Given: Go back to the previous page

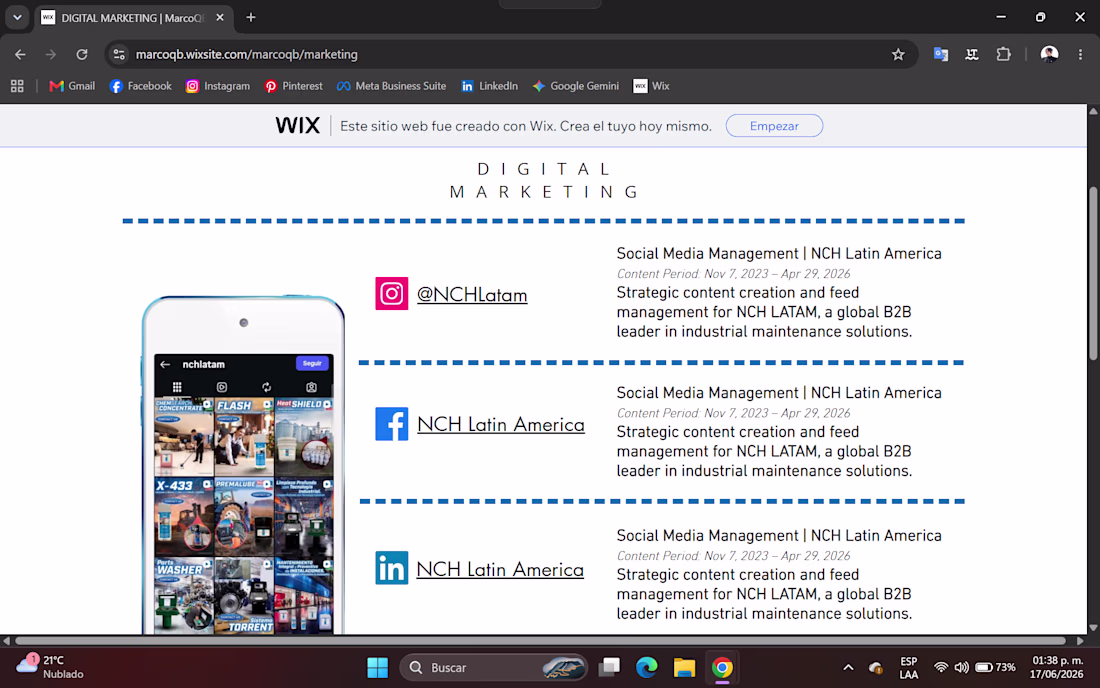Looking at the screenshot, I should pyautogui.click(x=20, y=54).
